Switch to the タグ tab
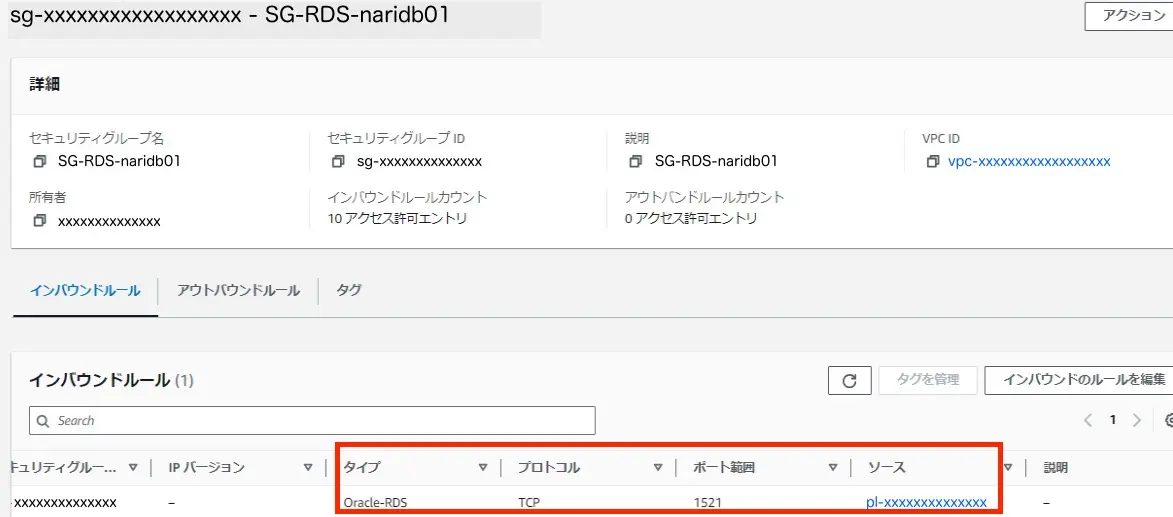1173x517 pixels. pos(348,291)
